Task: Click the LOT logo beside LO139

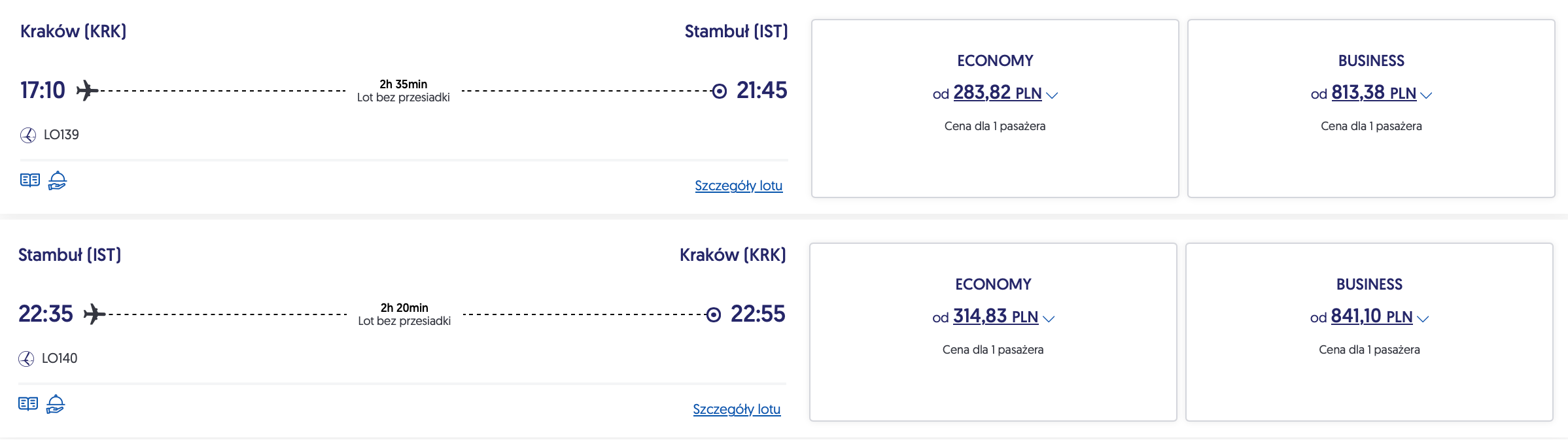Action: tap(28, 135)
